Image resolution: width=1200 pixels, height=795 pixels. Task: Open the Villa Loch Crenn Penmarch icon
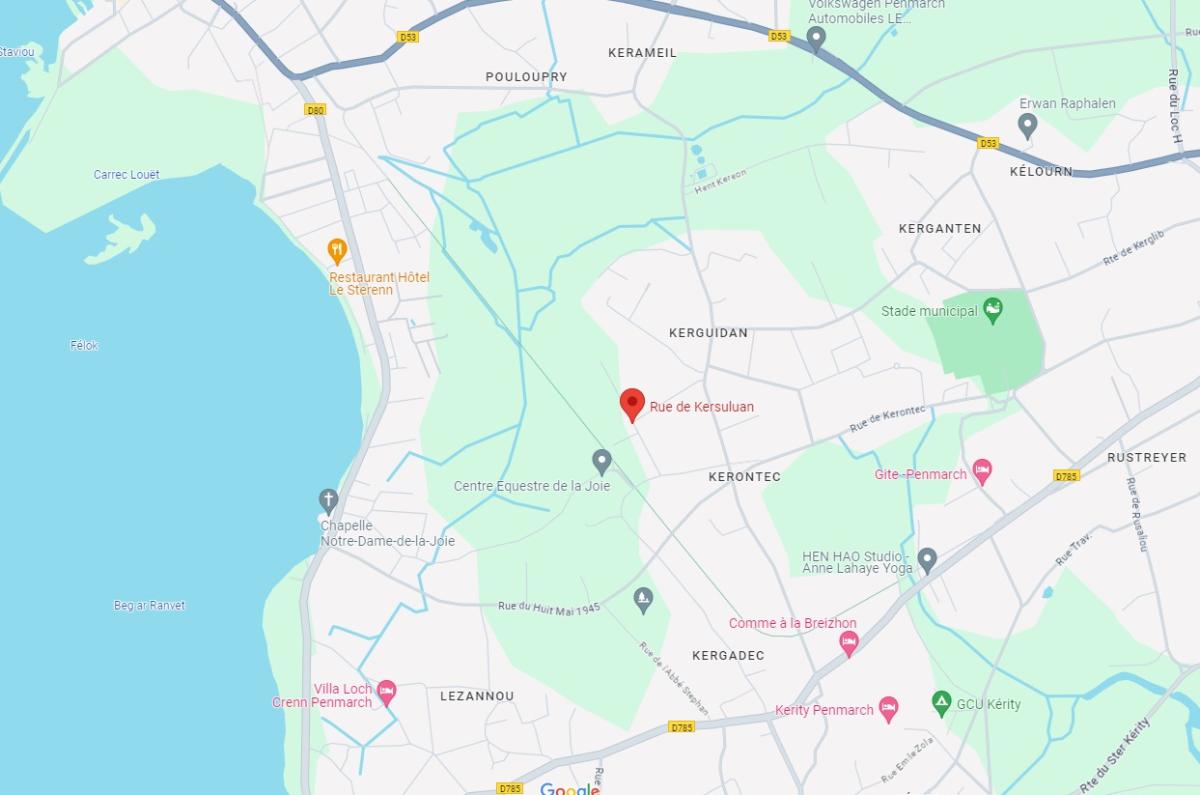click(x=386, y=692)
